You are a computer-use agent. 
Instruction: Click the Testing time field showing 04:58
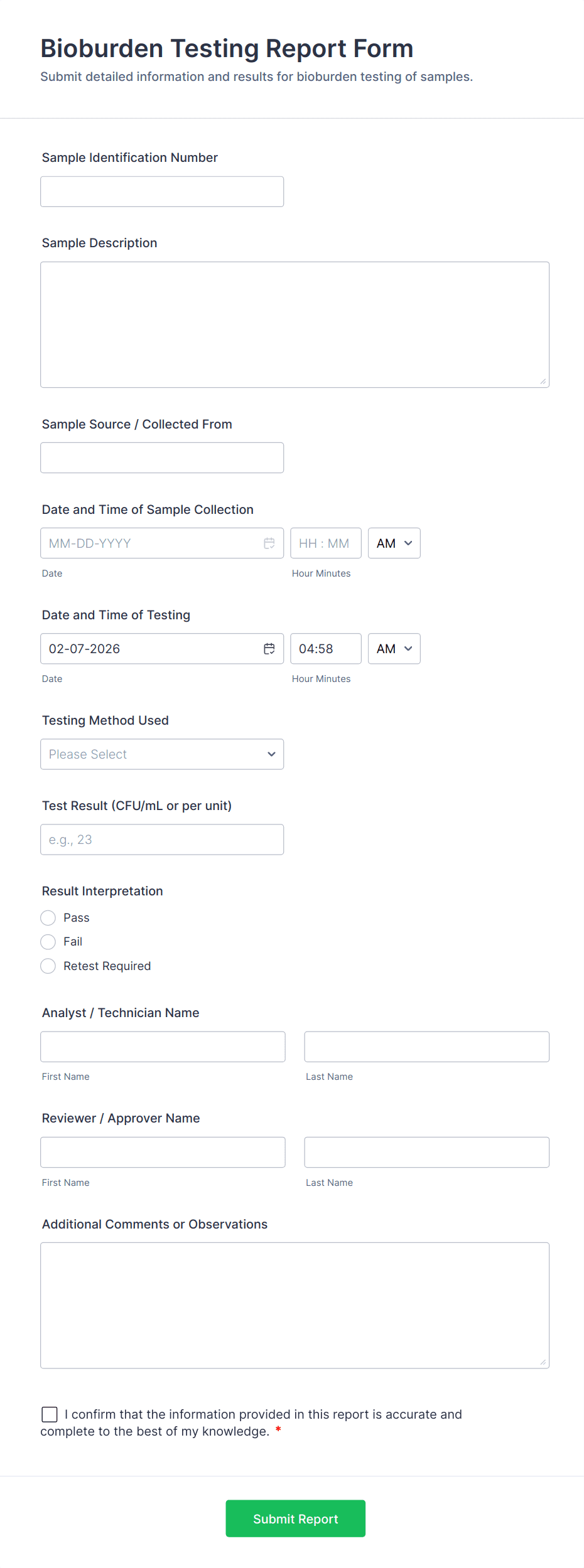click(325, 649)
